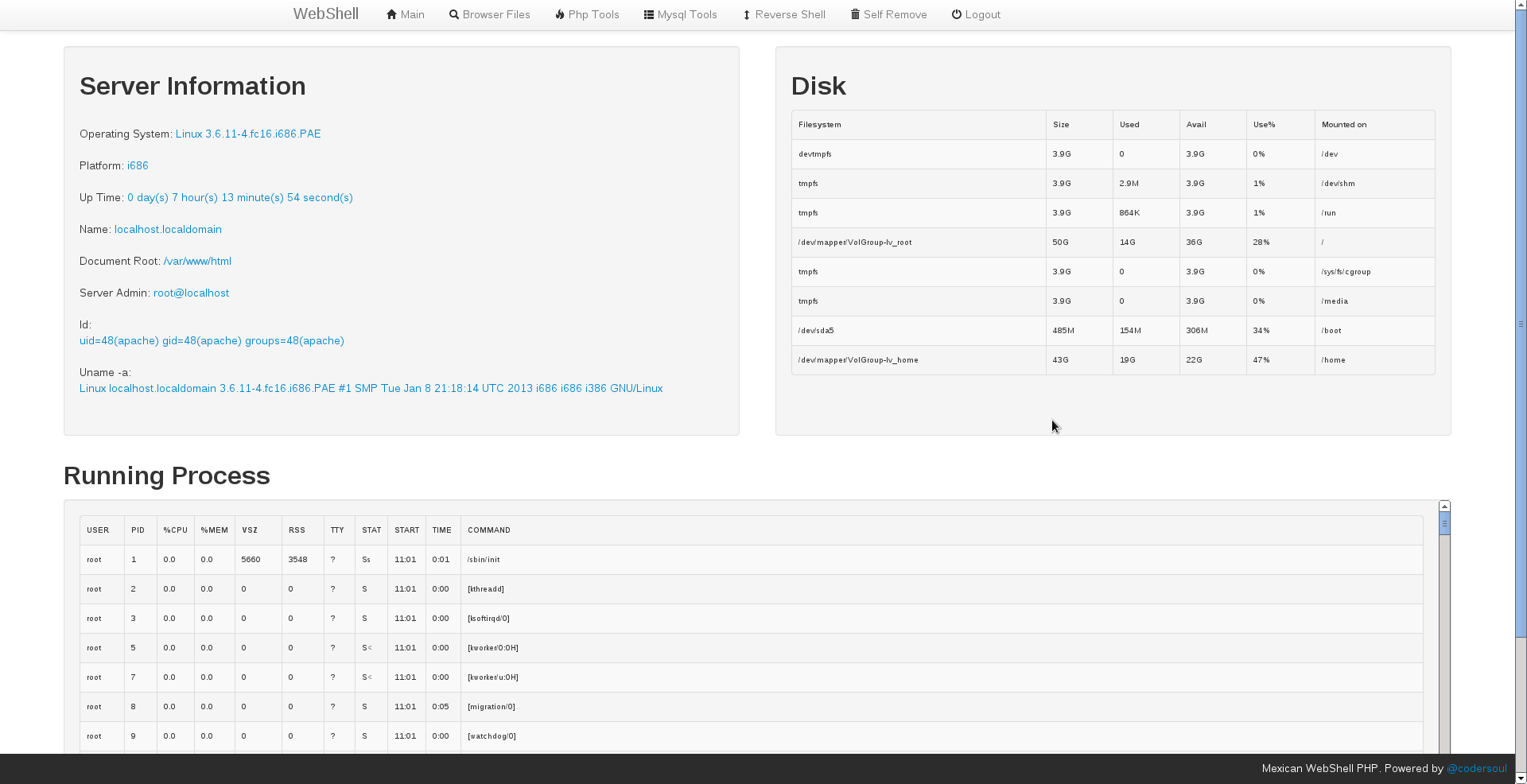Open the Main menu item
Viewport: 1527px width, 784px height.
[412, 14]
